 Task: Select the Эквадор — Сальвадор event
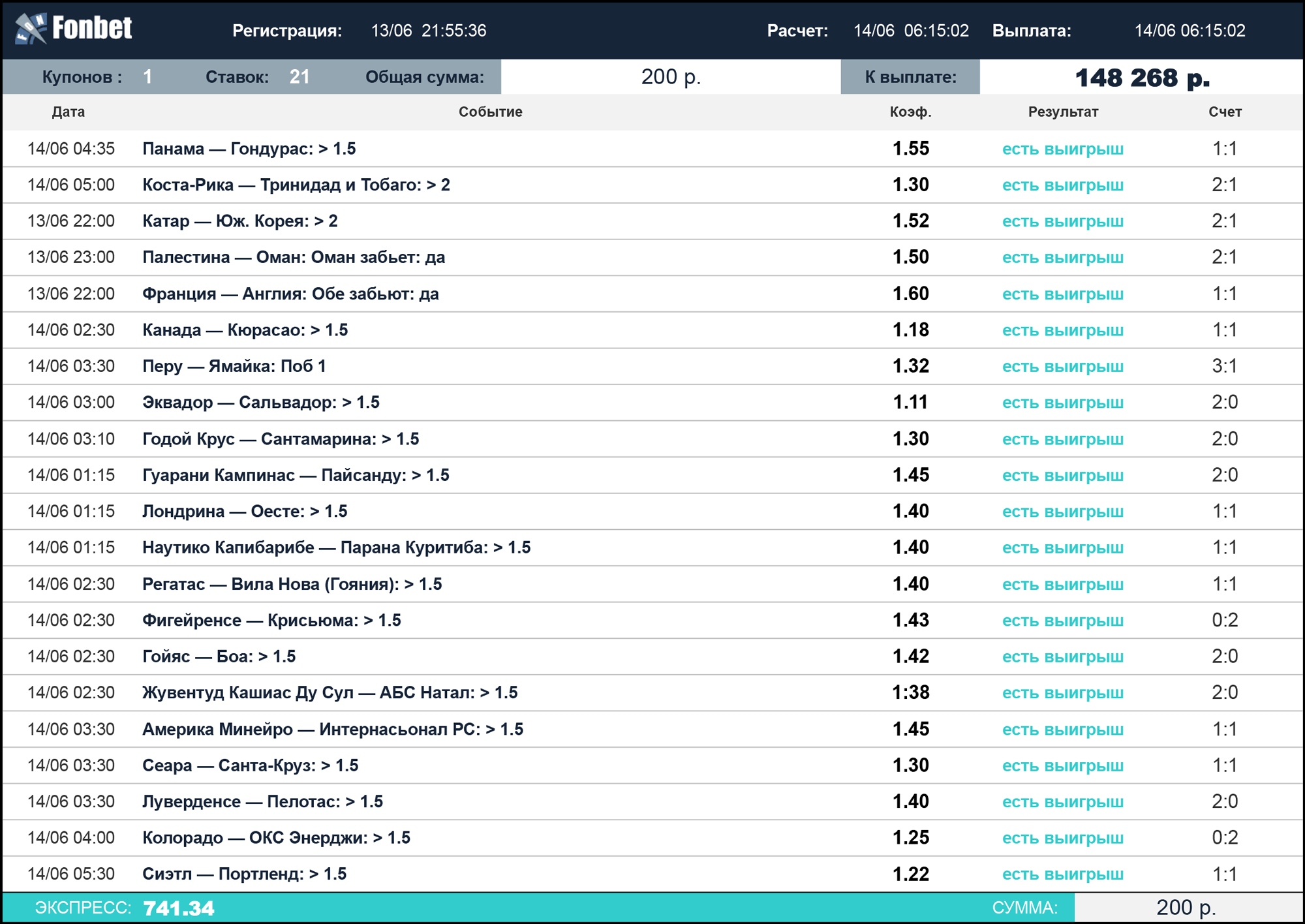click(x=261, y=403)
